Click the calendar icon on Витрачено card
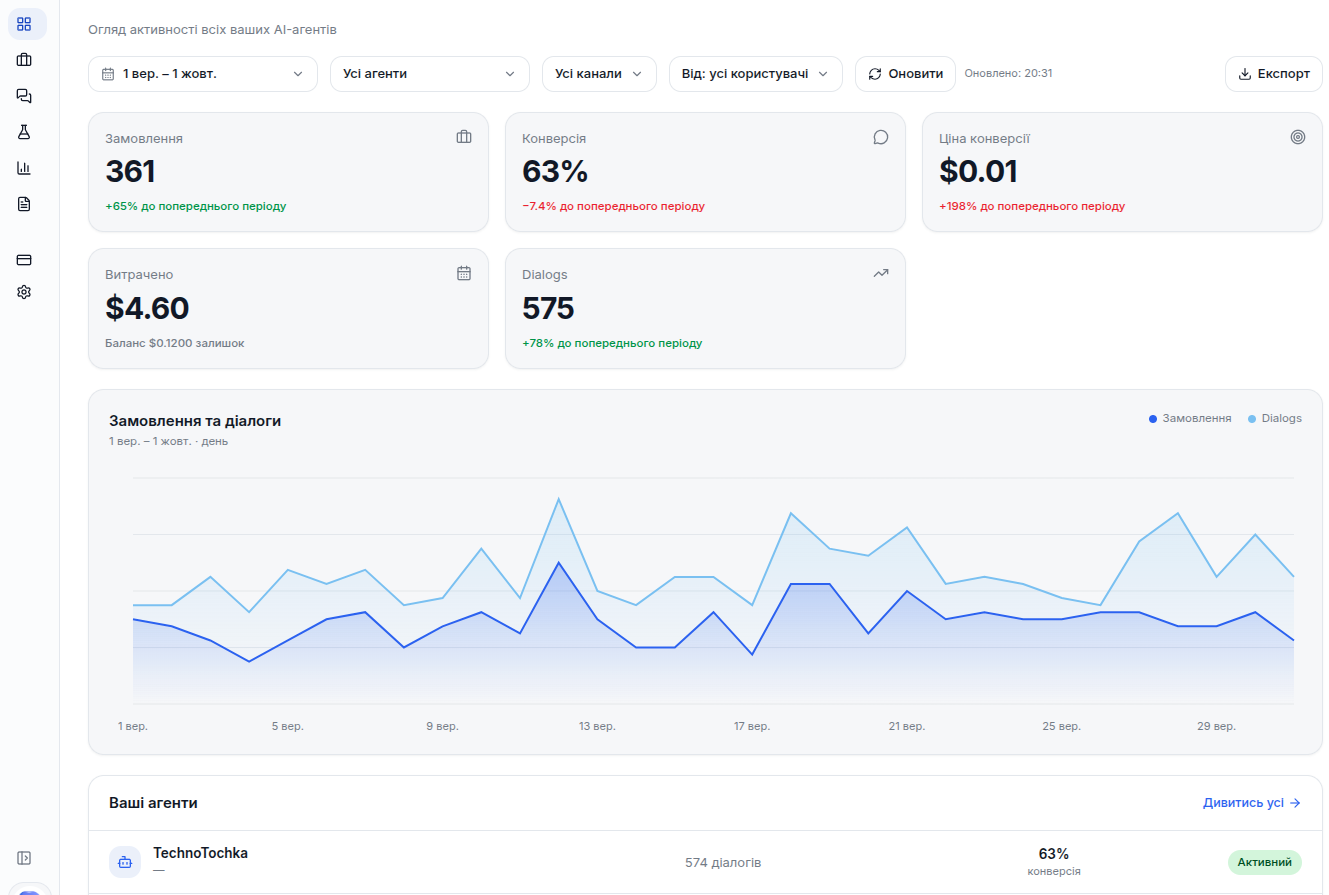Image resolution: width=1329 pixels, height=895 pixels. click(x=464, y=273)
